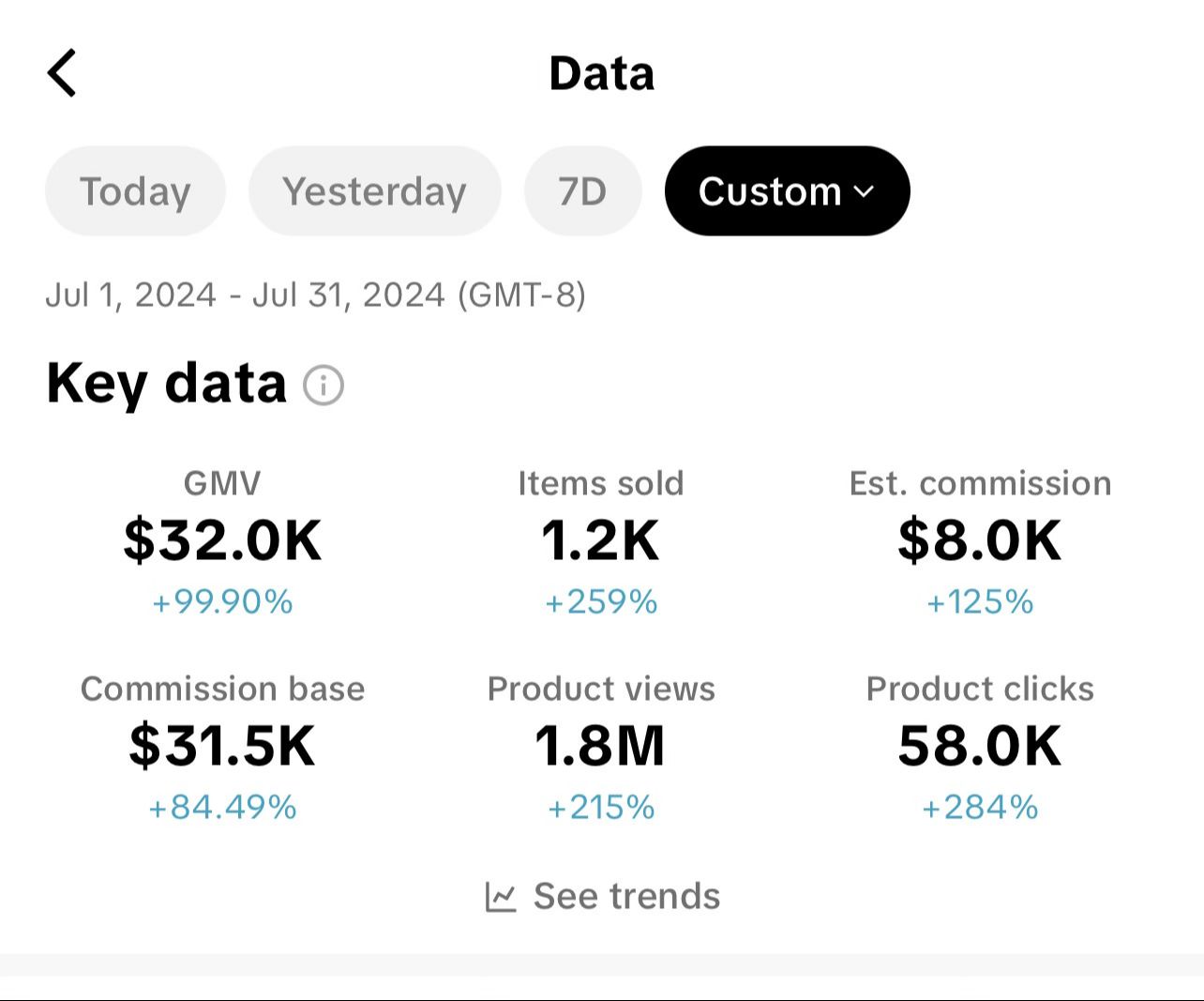The width and height of the screenshot is (1204, 1001).
Task: Tap the Items sold +259% change
Action: click(x=601, y=601)
